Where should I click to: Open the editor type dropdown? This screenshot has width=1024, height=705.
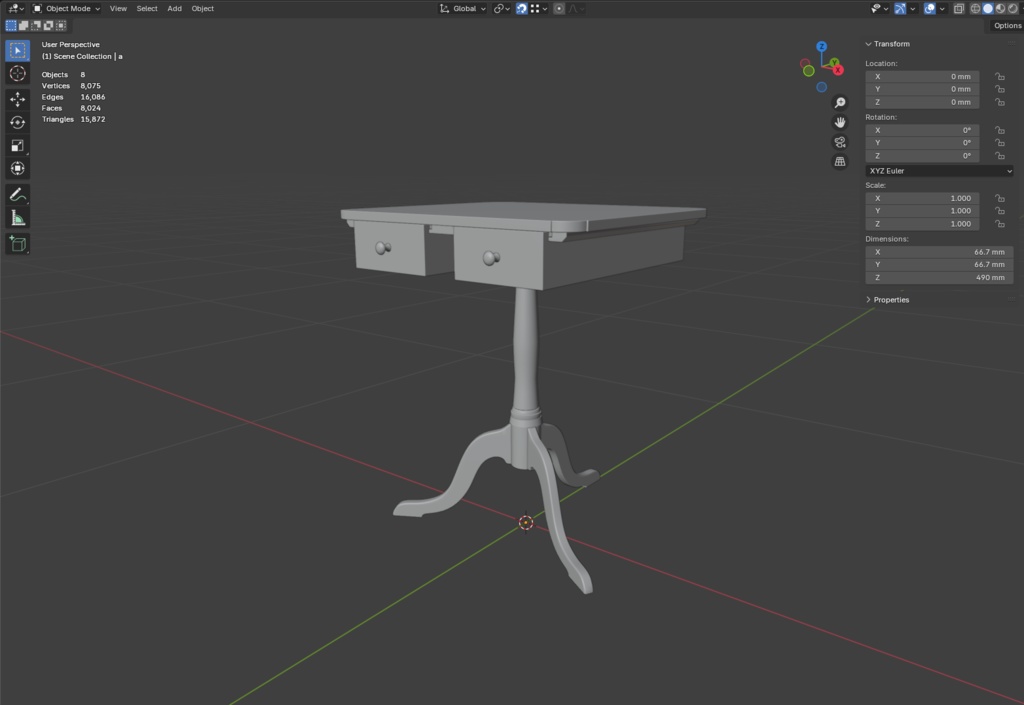pos(16,8)
